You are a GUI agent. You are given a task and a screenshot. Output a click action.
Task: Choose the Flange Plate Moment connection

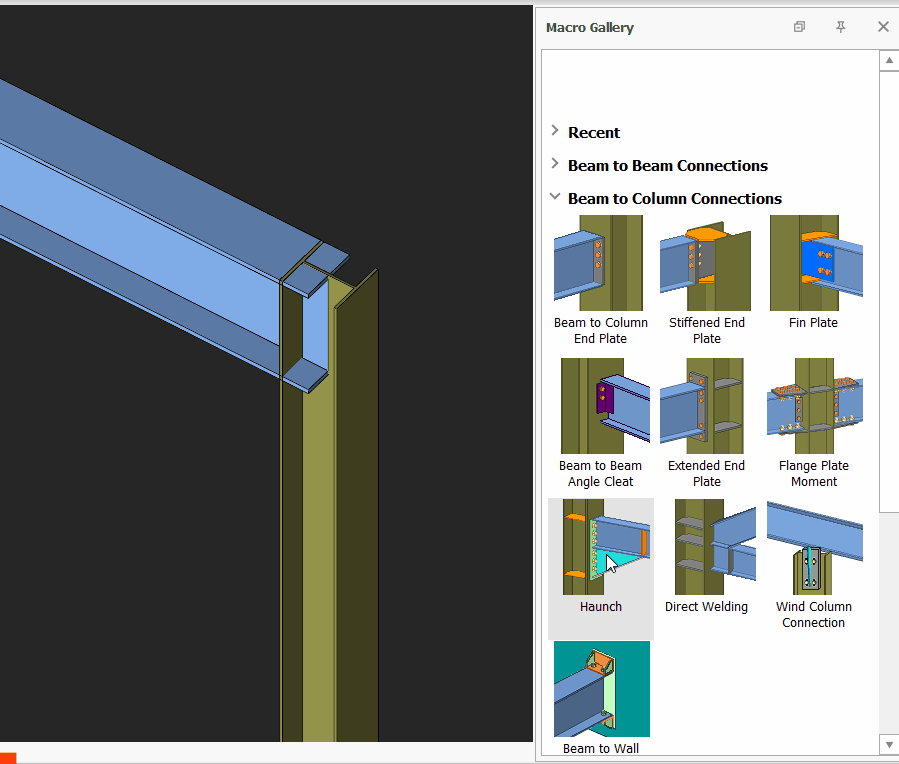coord(814,407)
